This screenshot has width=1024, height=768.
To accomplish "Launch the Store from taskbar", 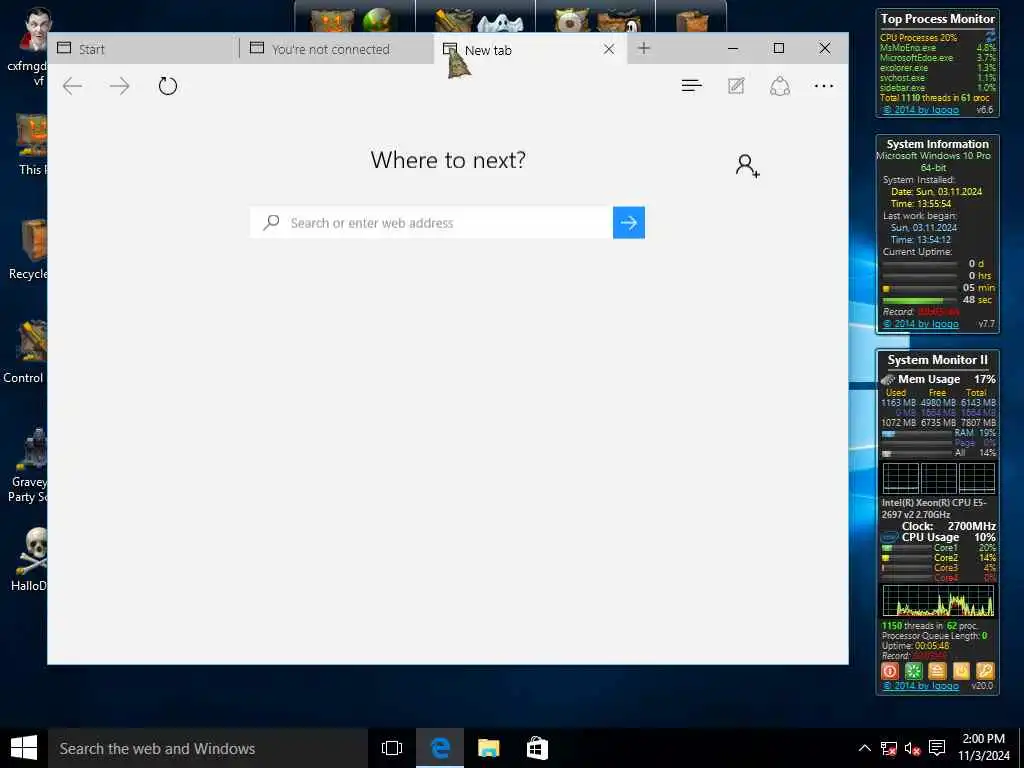I will click(537, 748).
